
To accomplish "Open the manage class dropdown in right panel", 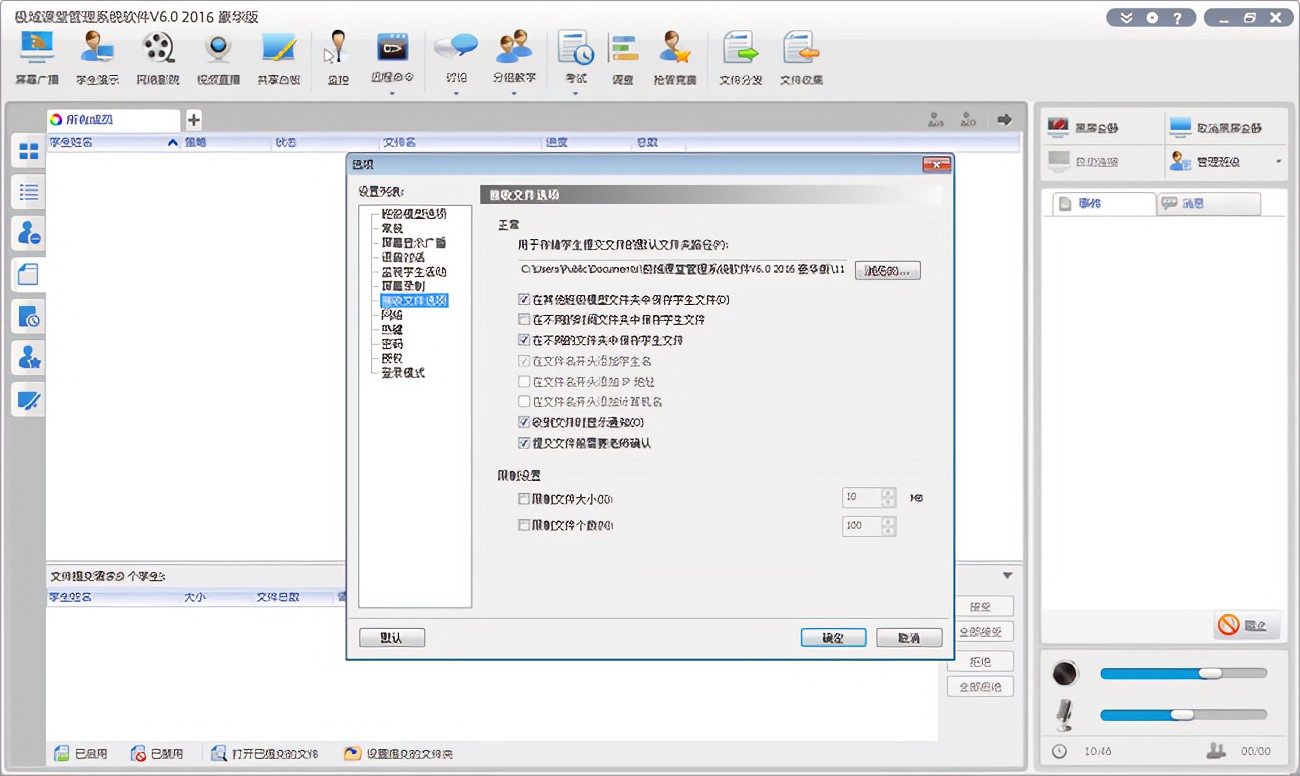I will [x=1278, y=161].
